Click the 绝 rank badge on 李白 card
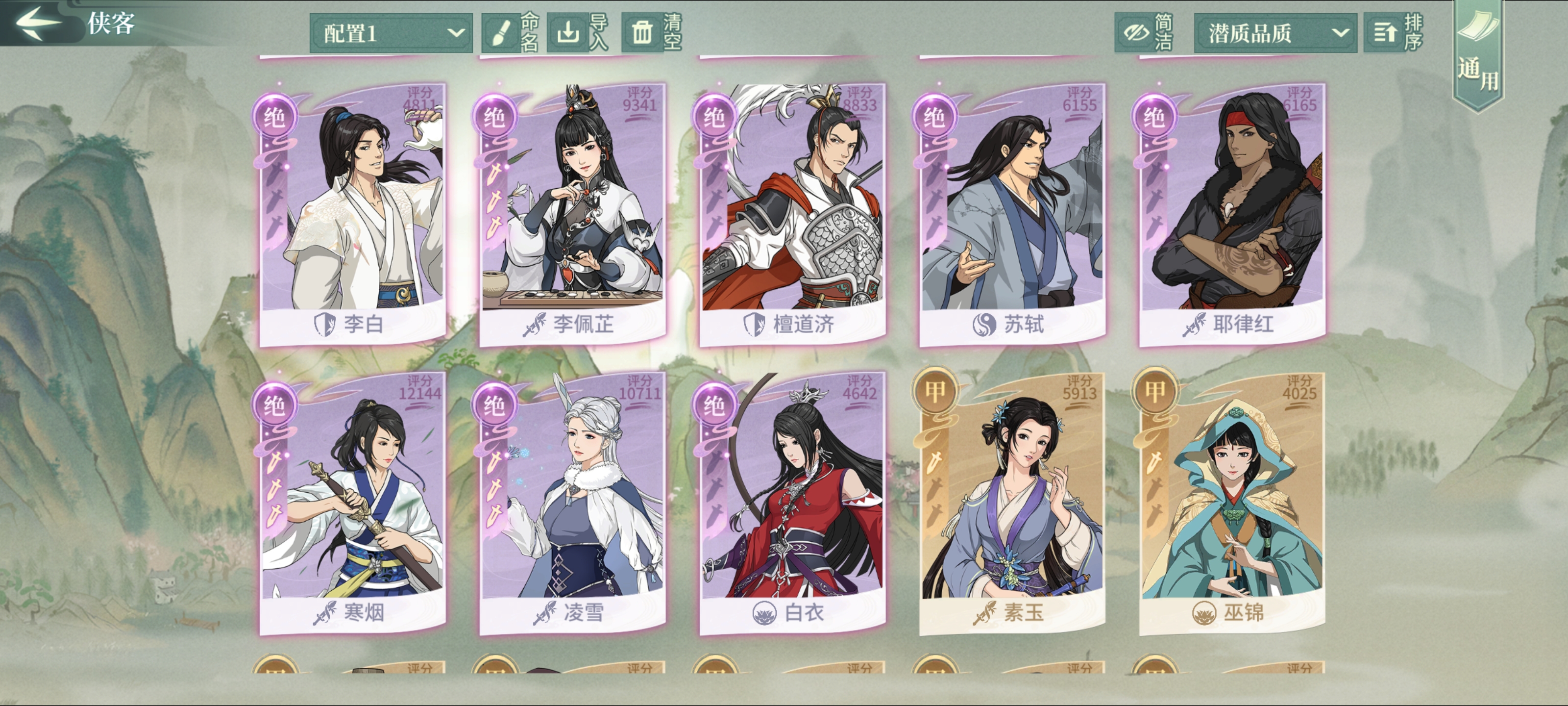This screenshot has height=706, width=1568. tap(274, 116)
